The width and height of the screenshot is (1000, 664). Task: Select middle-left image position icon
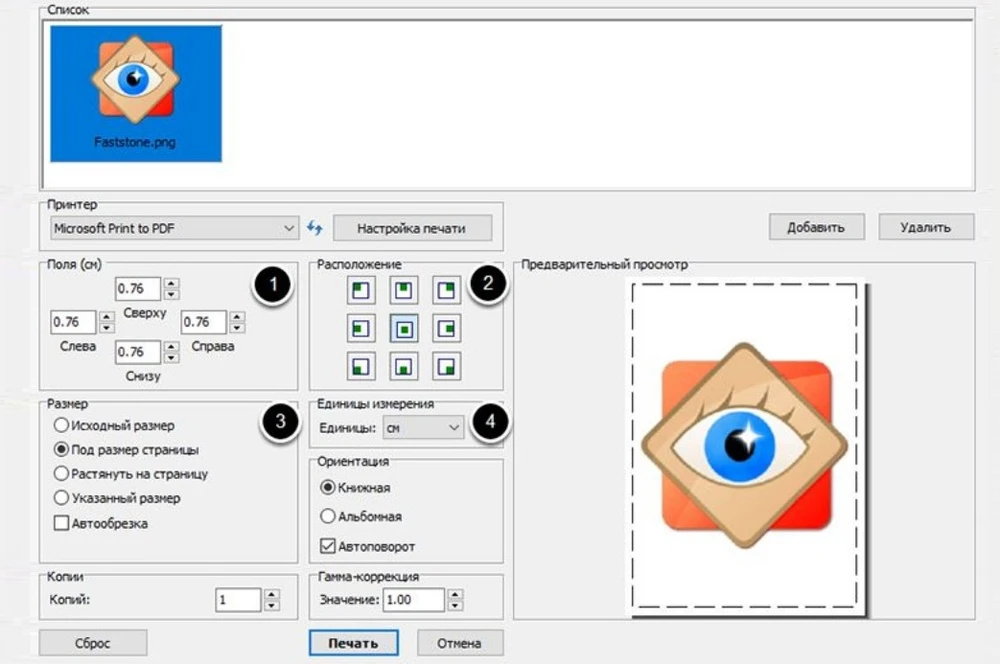(360, 328)
